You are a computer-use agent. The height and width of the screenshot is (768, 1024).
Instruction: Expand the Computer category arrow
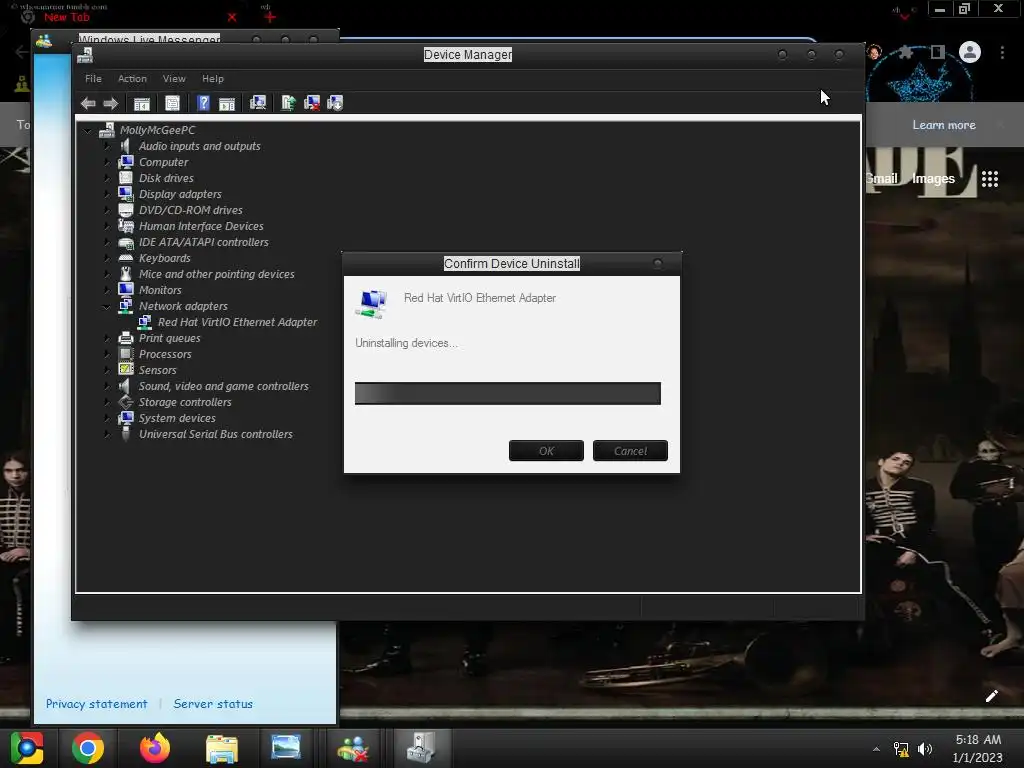point(107,163)
